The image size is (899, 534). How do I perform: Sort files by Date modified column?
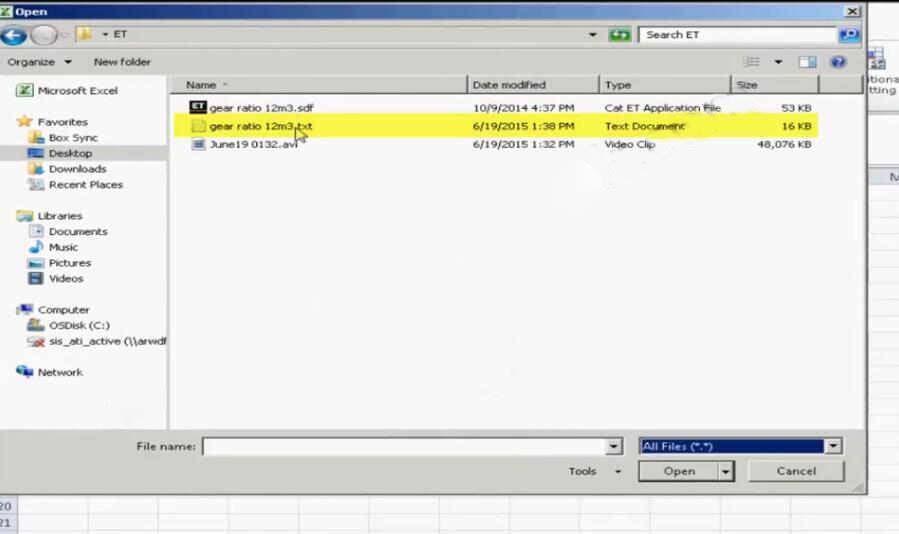point(533,84)
